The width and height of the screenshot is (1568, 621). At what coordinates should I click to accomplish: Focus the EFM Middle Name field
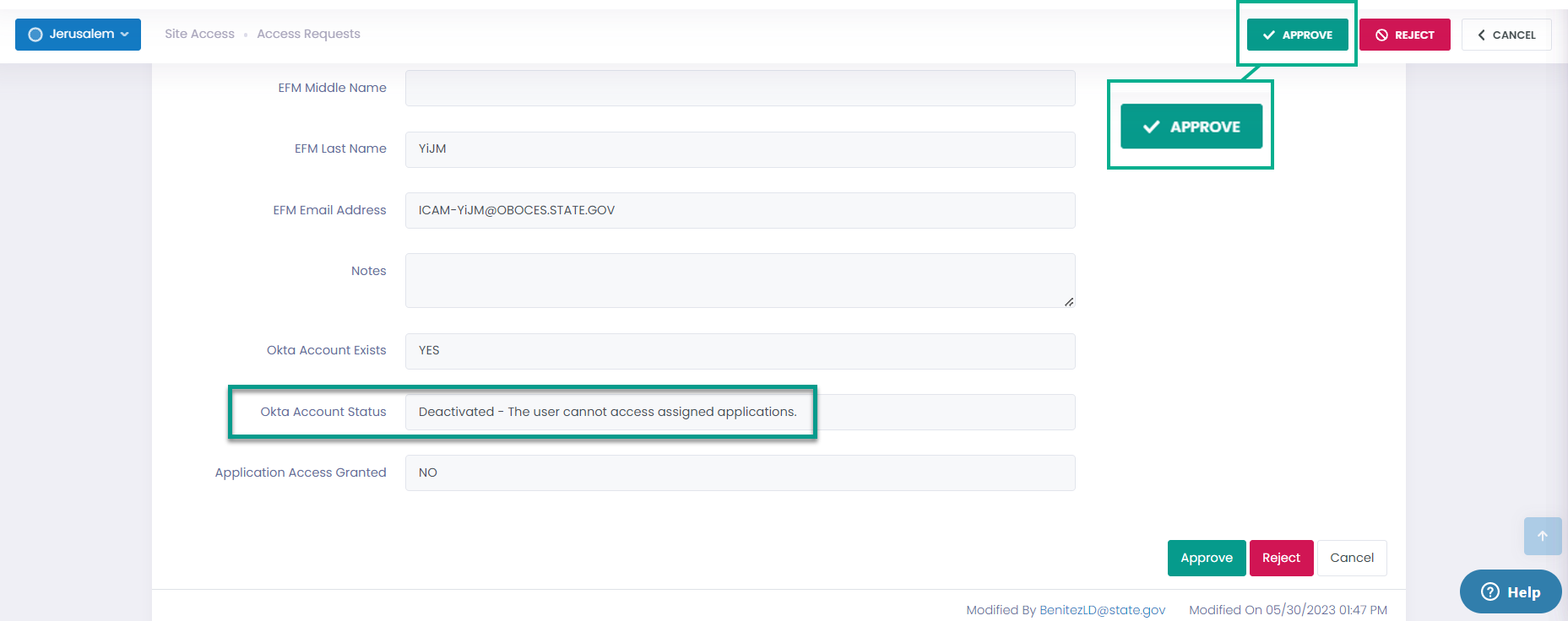[x=740, y=88]
